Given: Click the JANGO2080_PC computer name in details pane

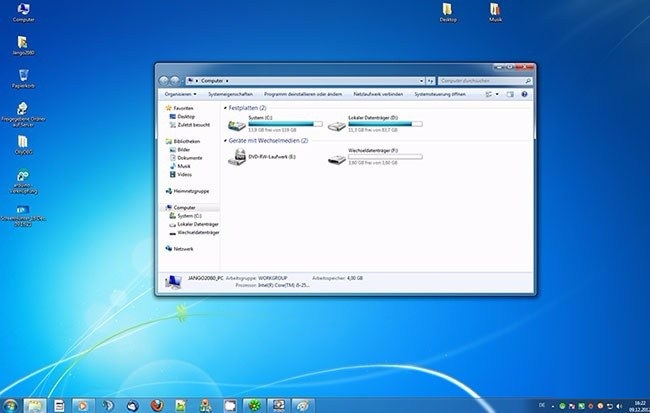Looking at the screenshot, I should pyautogui.click(x=206, y=278).
